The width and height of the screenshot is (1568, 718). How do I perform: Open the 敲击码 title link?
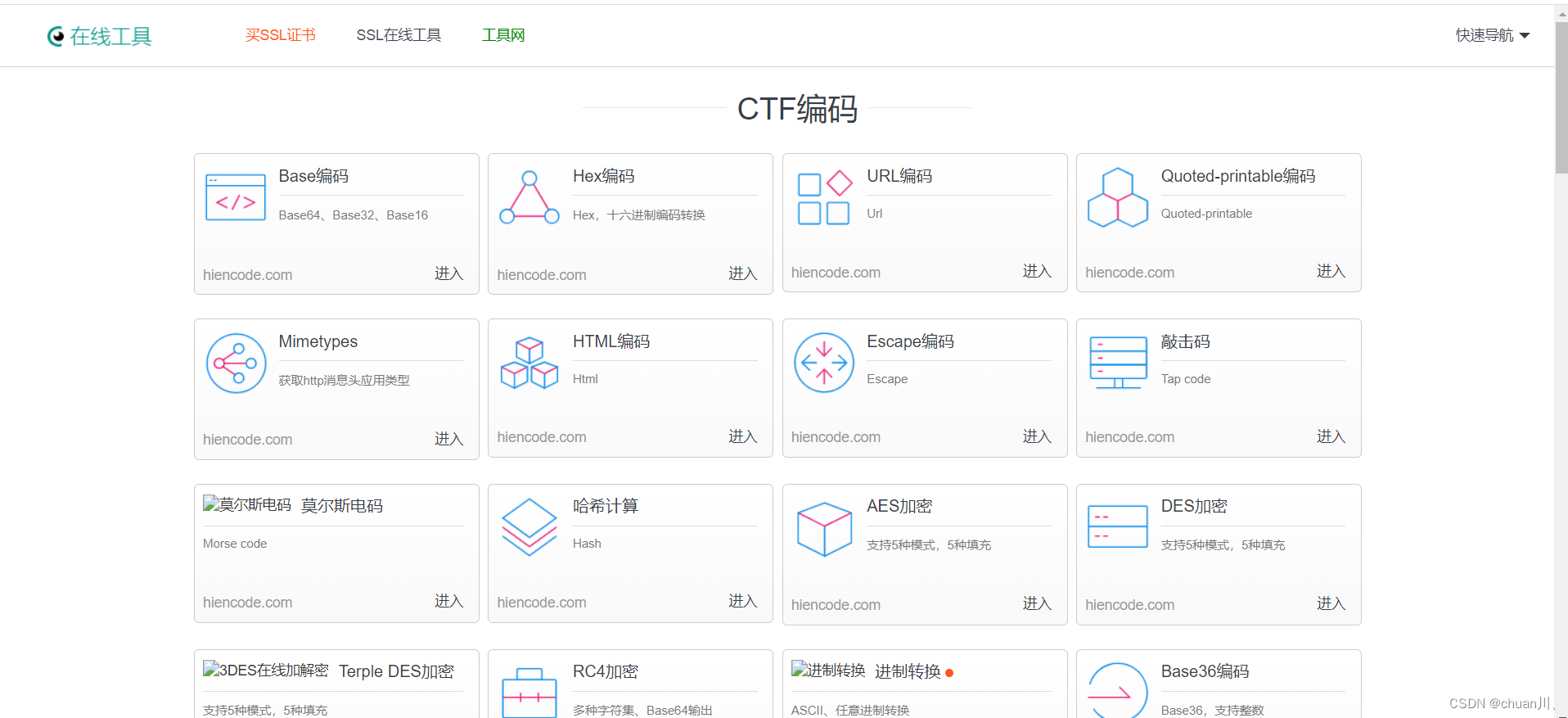point(1185,341)
